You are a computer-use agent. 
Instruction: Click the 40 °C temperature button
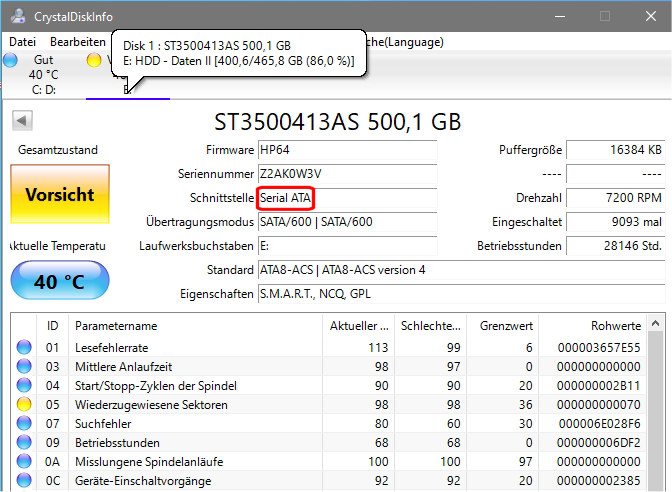point(60,281)
